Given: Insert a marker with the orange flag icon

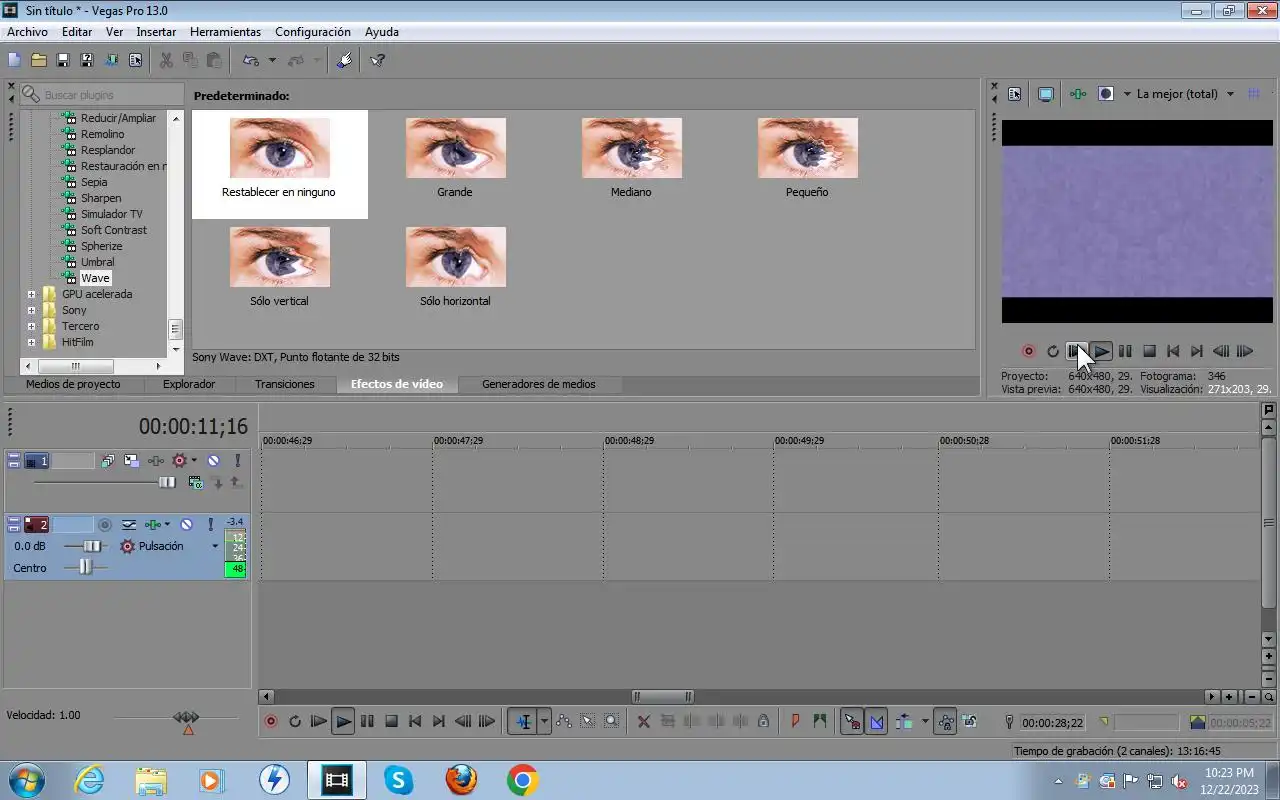Looking at the screenshot, I should [x=795, y=721].
